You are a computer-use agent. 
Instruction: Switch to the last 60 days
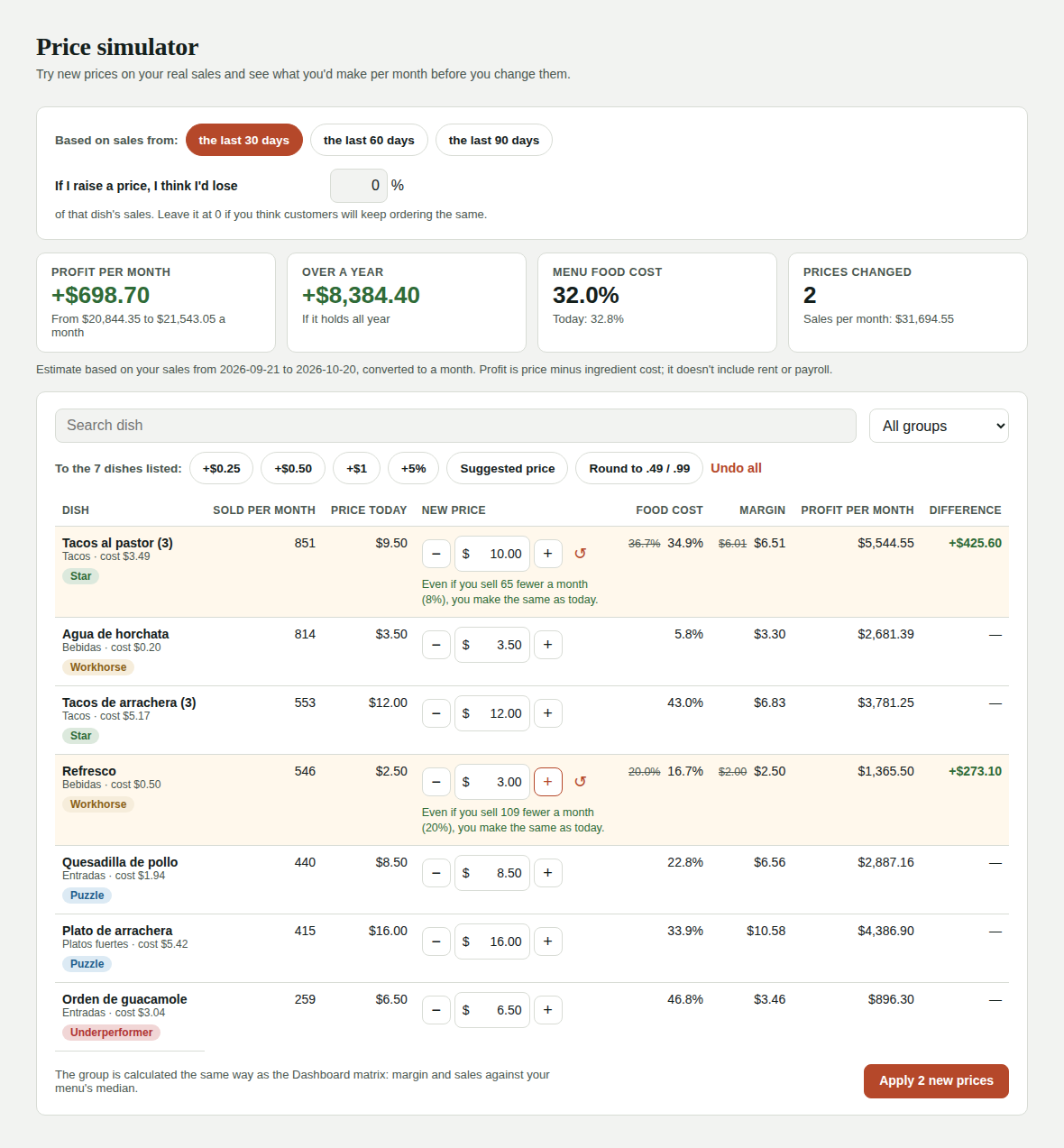[369, 140]
